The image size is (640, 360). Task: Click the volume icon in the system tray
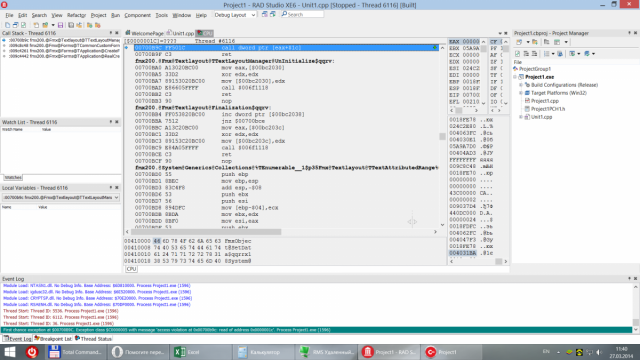[599, 352]
